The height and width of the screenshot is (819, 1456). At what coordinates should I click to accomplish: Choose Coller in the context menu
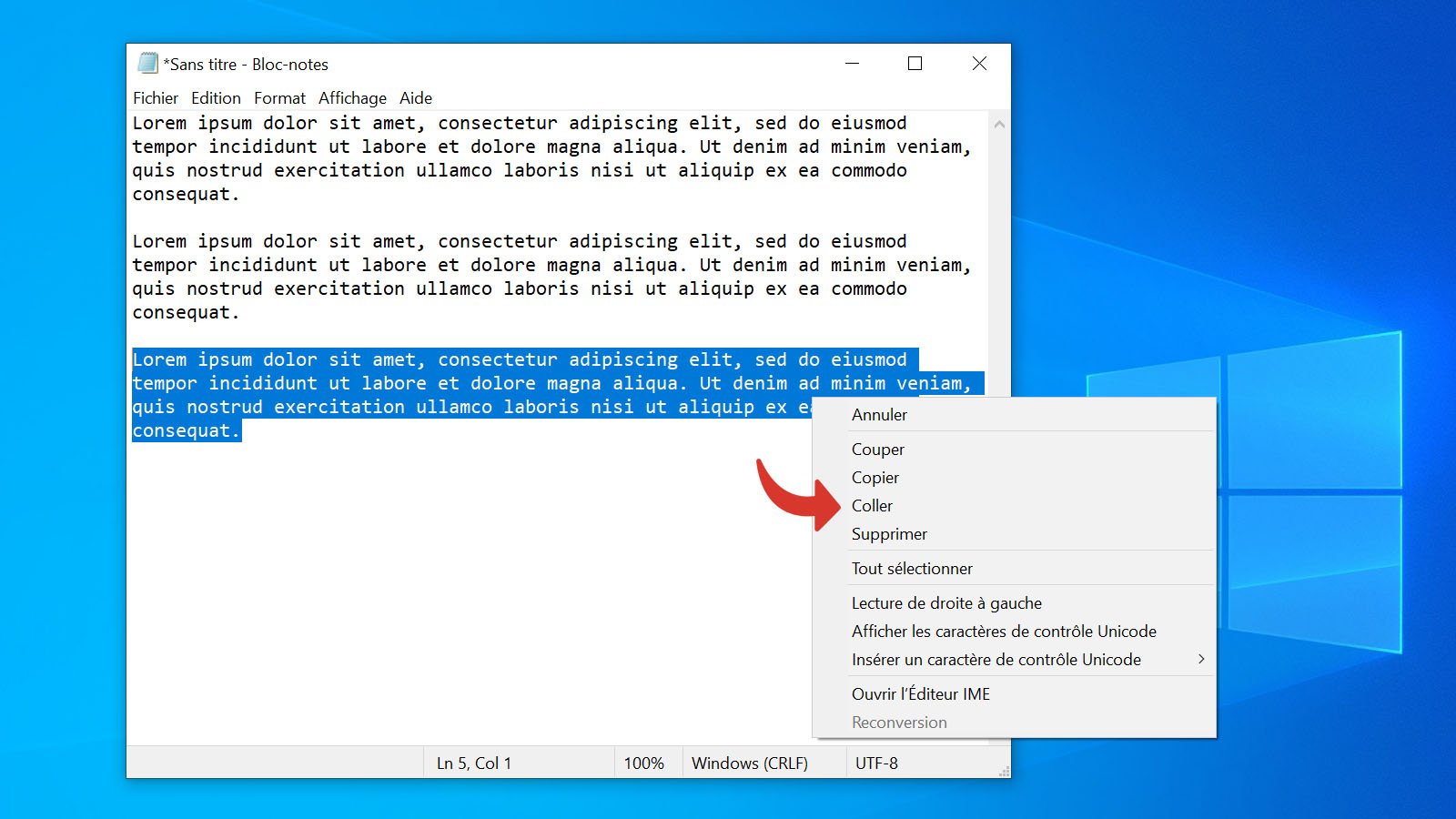(1014, 506)
